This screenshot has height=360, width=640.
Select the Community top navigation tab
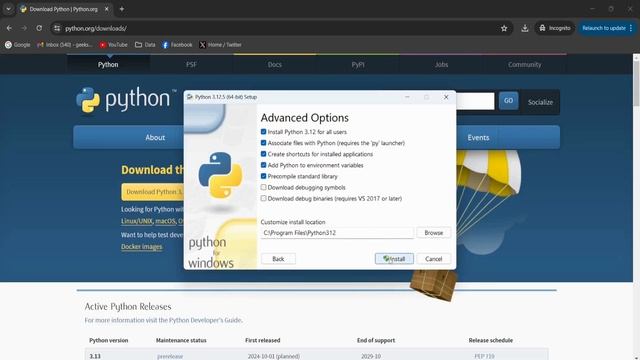(x=524, y=64)
